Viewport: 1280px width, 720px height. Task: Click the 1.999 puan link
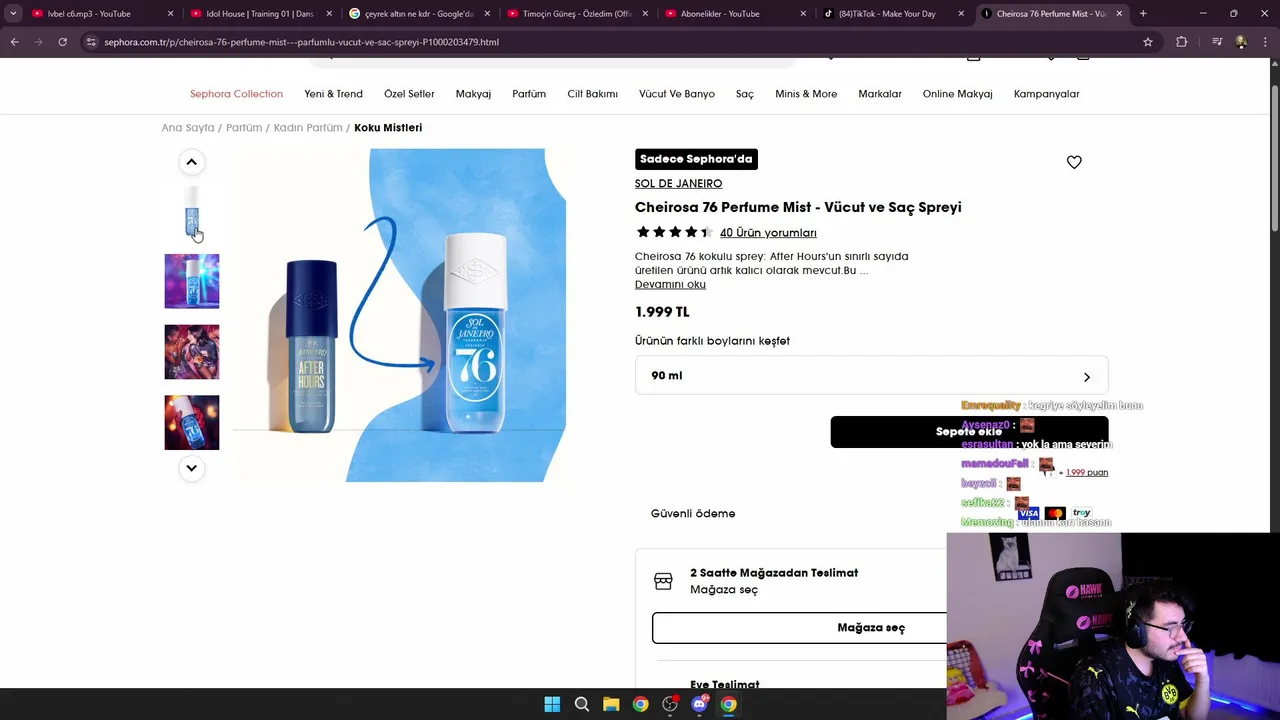(x=1087, y=472)
